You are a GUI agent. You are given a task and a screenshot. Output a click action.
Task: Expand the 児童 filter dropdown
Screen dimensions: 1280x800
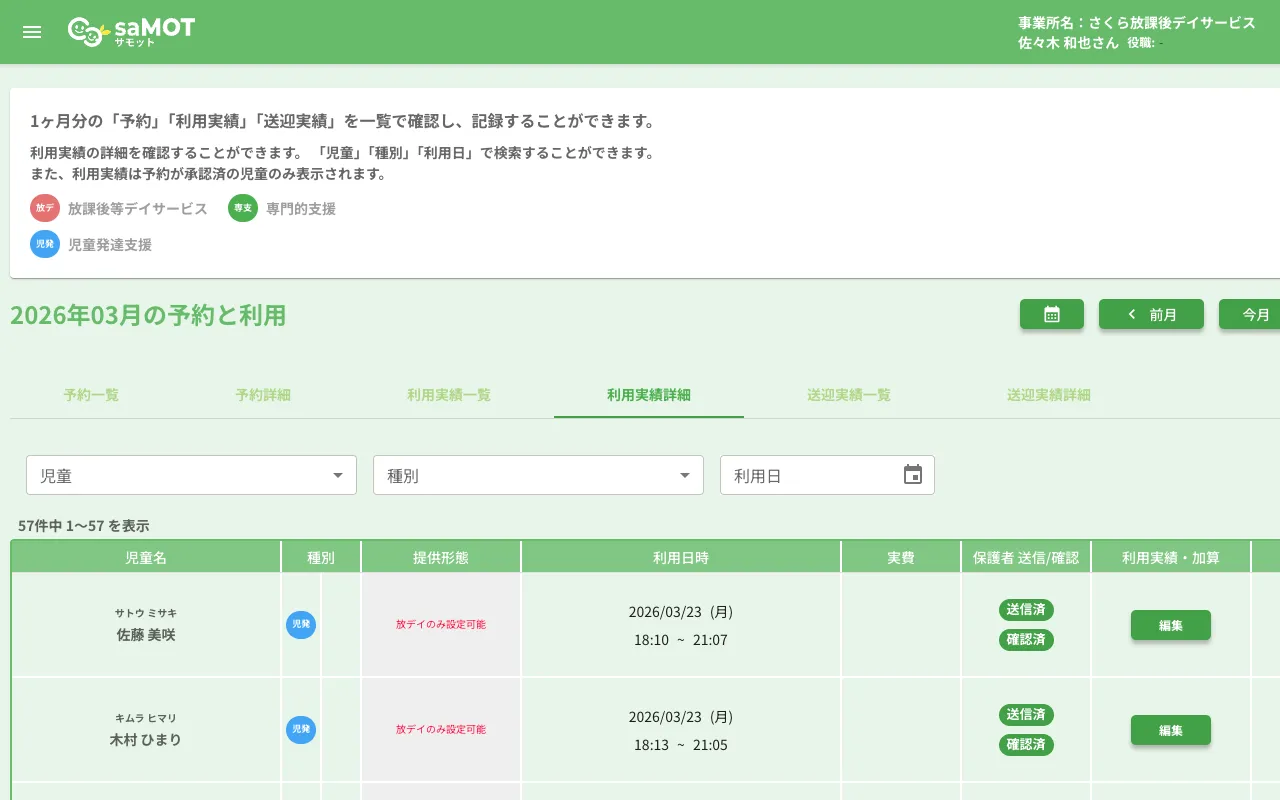tap(191, 475)
